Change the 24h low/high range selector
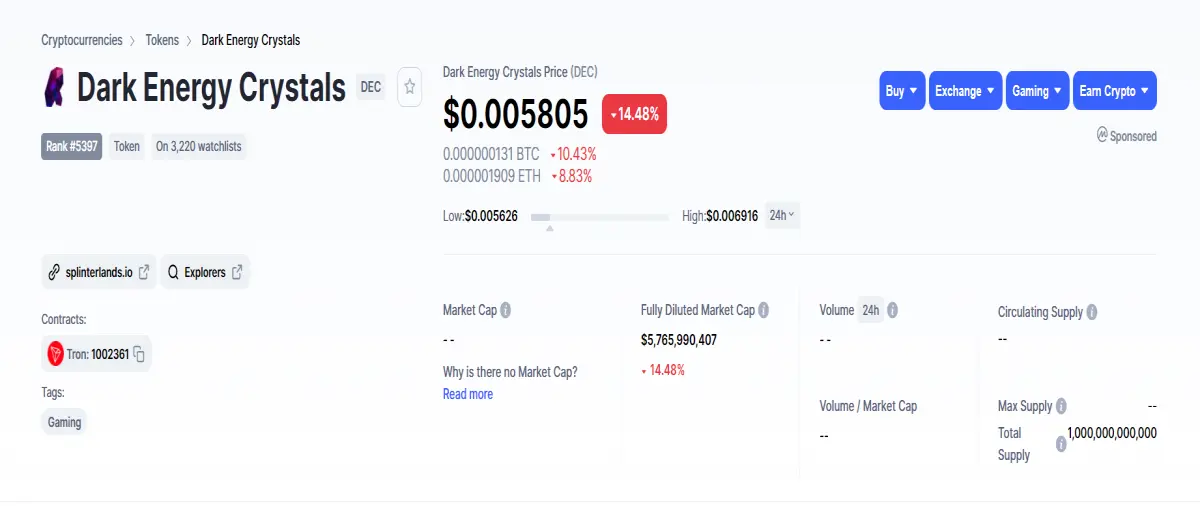 point(782,215)
